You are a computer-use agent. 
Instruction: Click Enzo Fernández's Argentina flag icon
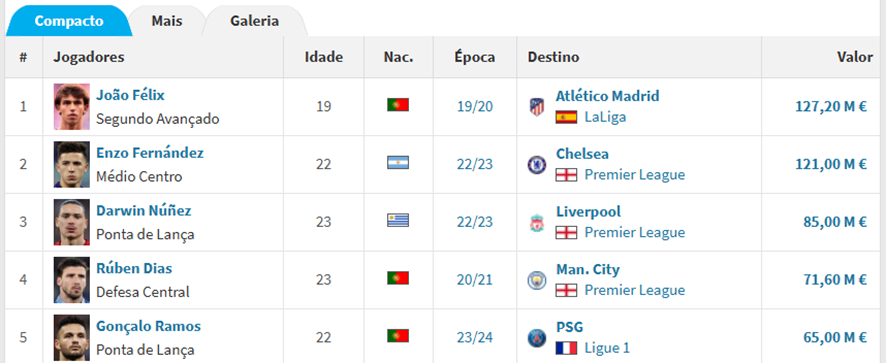398,163
